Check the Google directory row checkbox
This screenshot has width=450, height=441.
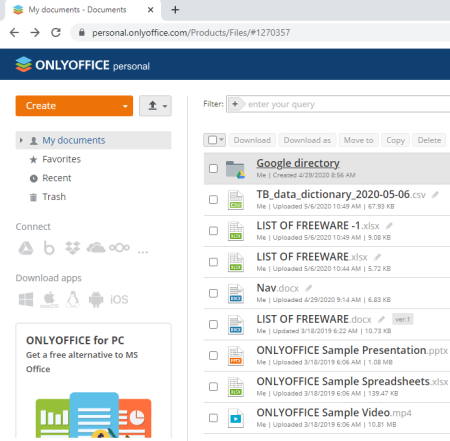pos(213,169)
